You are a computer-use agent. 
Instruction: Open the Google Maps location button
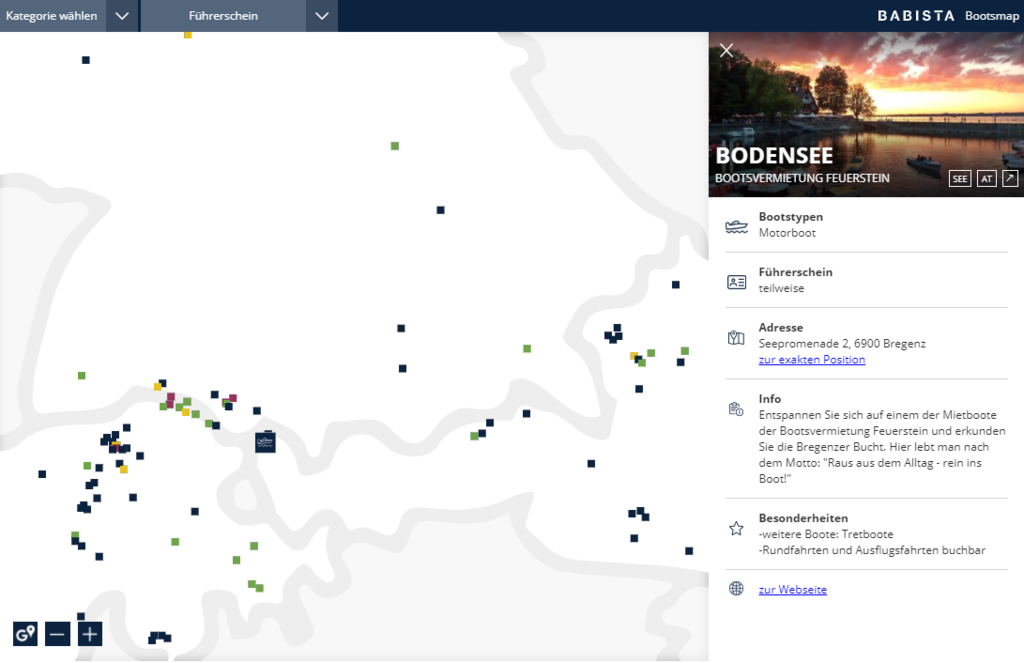click(x=25, y=633)
